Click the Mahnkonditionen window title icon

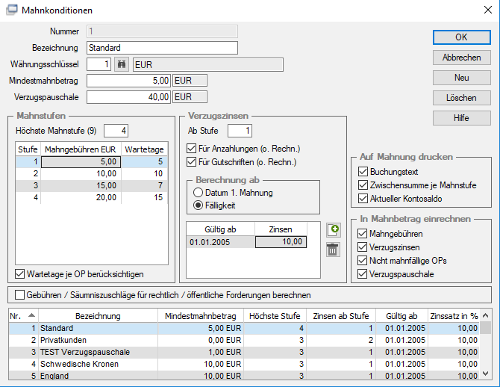12,10
